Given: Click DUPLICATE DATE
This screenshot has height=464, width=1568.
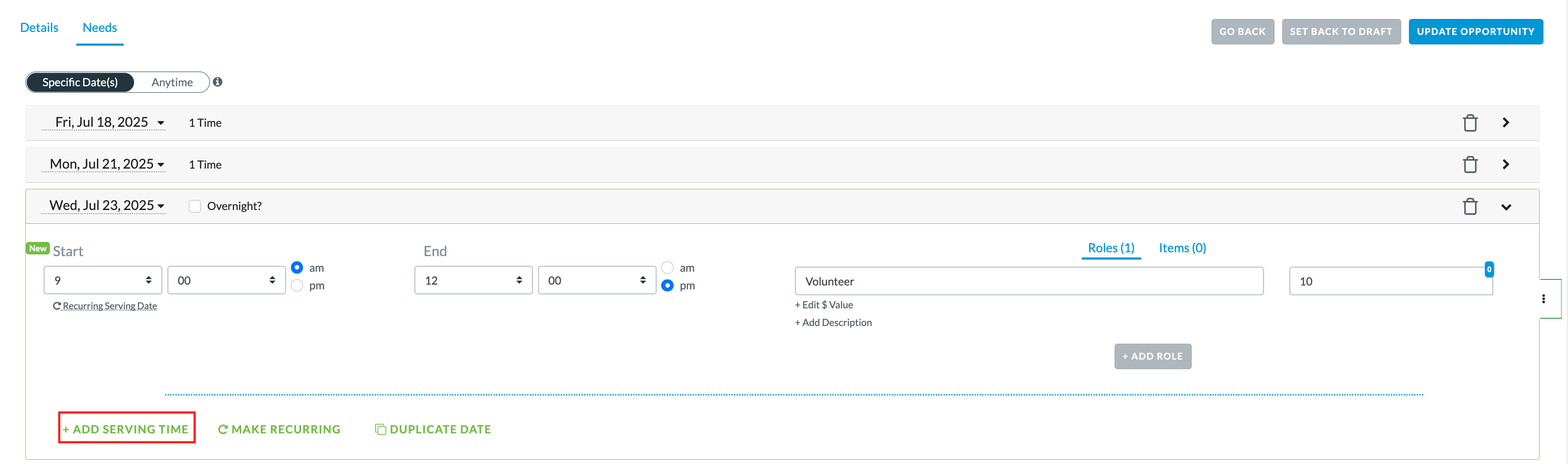Looking at the screenshot, I should 433,430.
